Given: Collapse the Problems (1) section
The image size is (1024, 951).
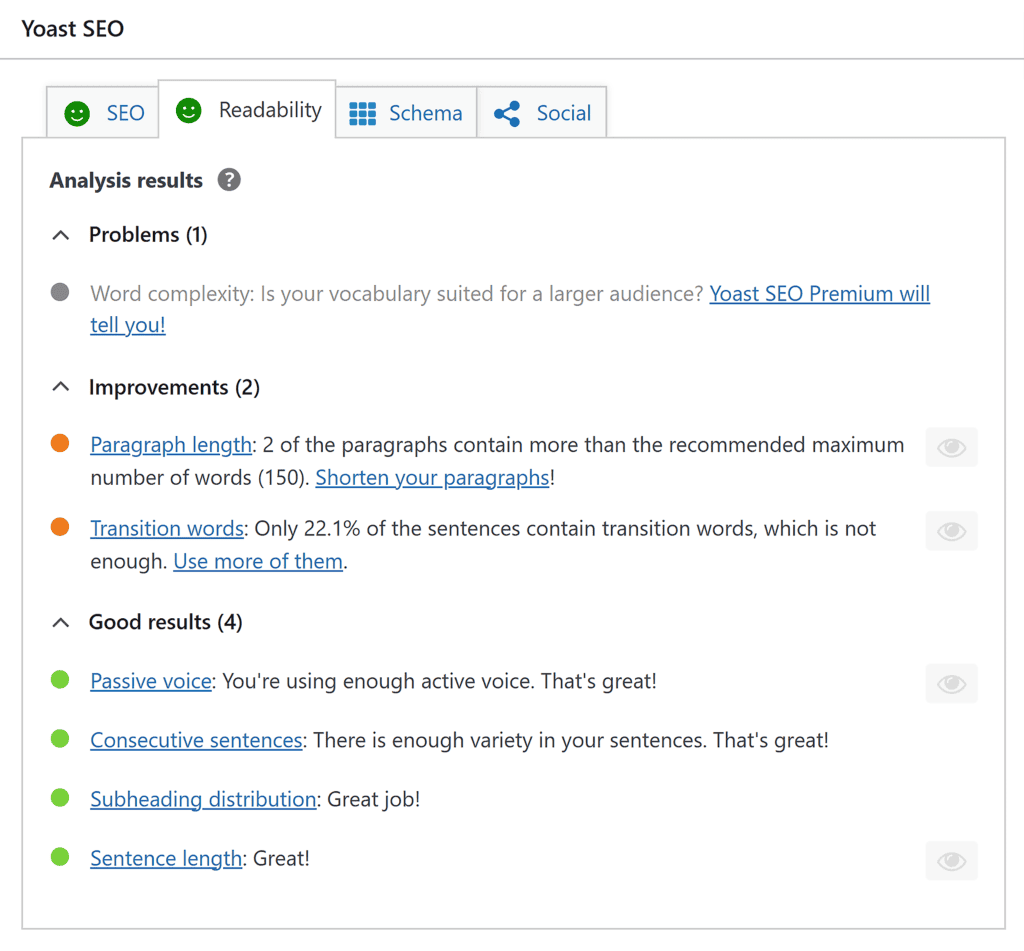Looking at the screenshot, I should pyautogui.click(x=61, y=235).
